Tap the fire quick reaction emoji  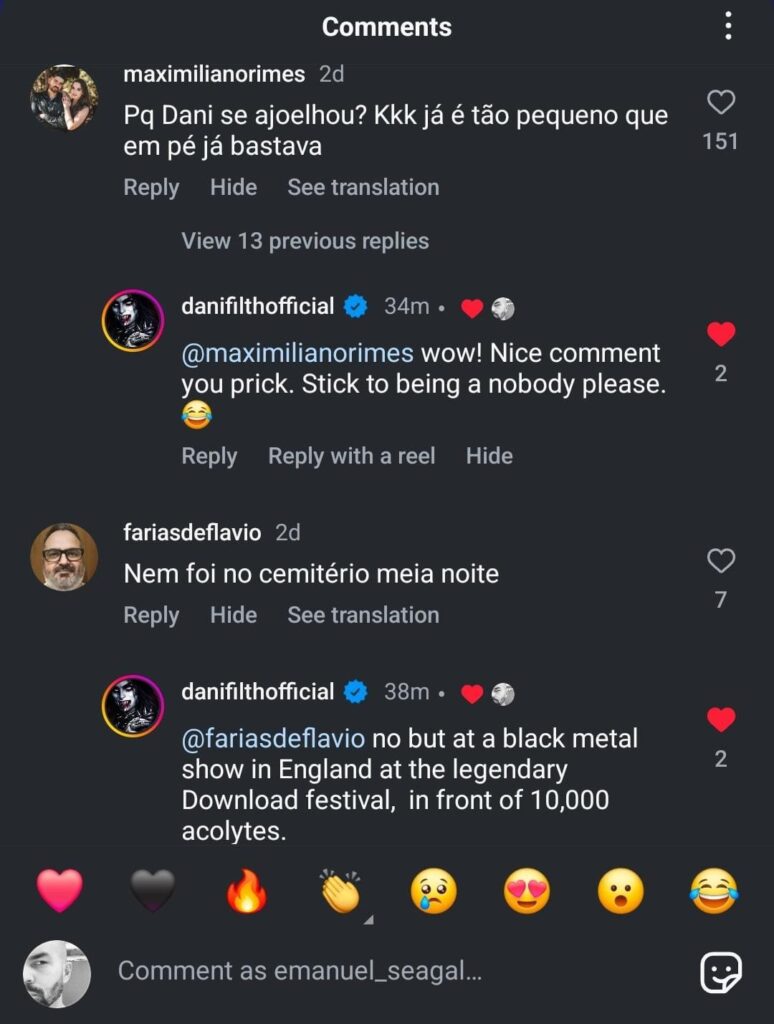click(x=246, y=890)
